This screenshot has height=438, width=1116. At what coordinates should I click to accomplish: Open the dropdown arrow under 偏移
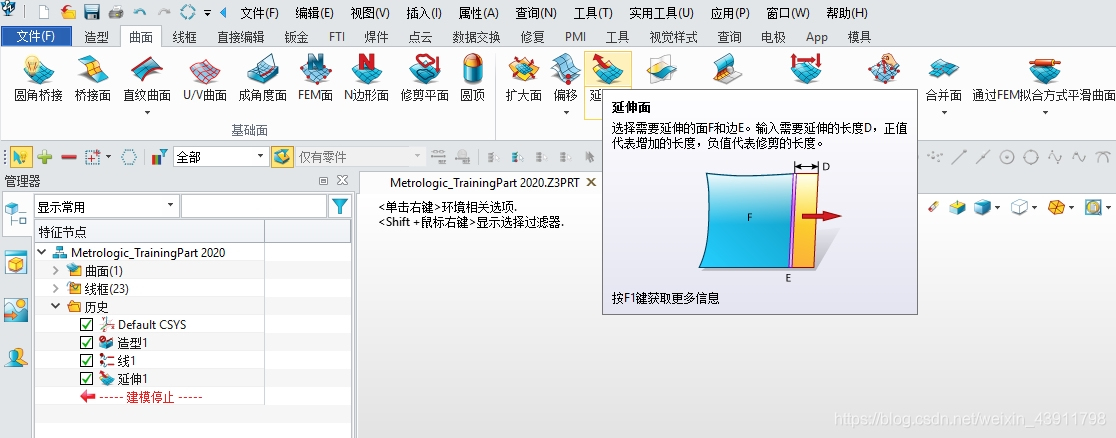[566, 113]
